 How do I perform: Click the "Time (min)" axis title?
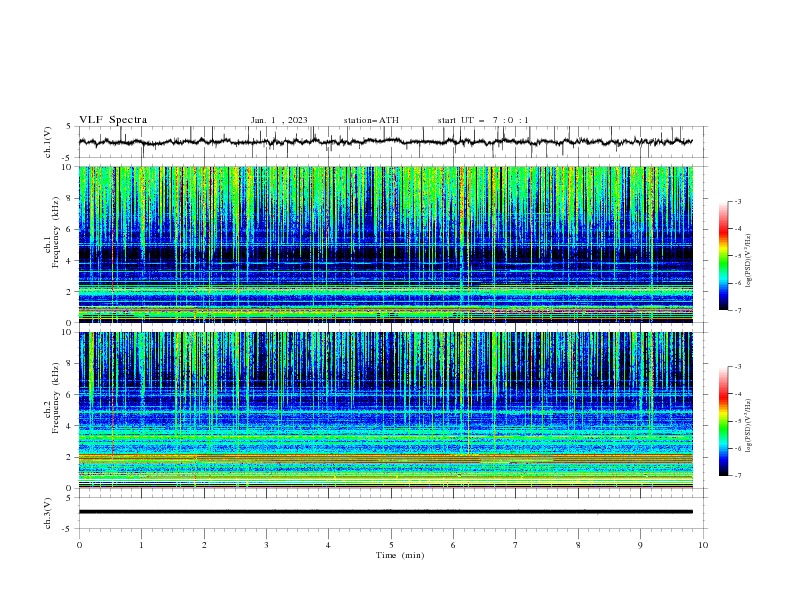(x=400, y=555)
